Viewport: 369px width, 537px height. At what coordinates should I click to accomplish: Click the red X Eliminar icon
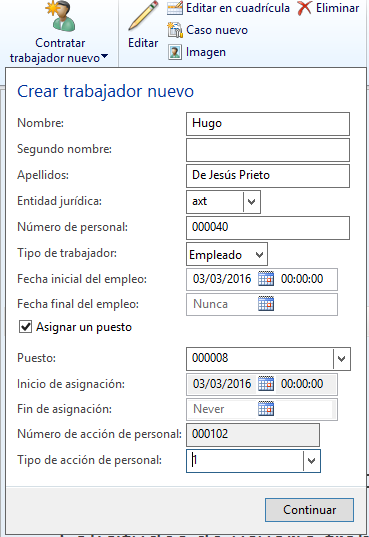304,8
